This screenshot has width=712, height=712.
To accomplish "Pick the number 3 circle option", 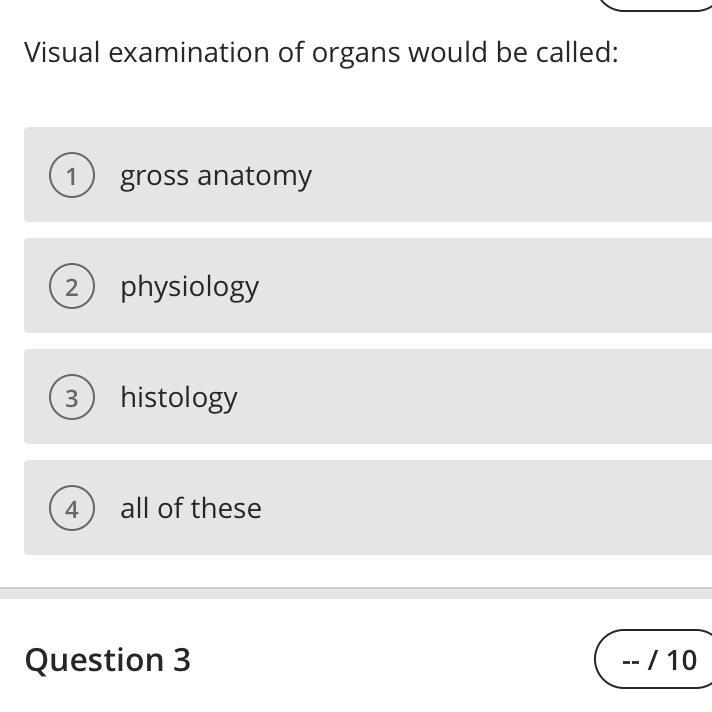I will point(71,398).
